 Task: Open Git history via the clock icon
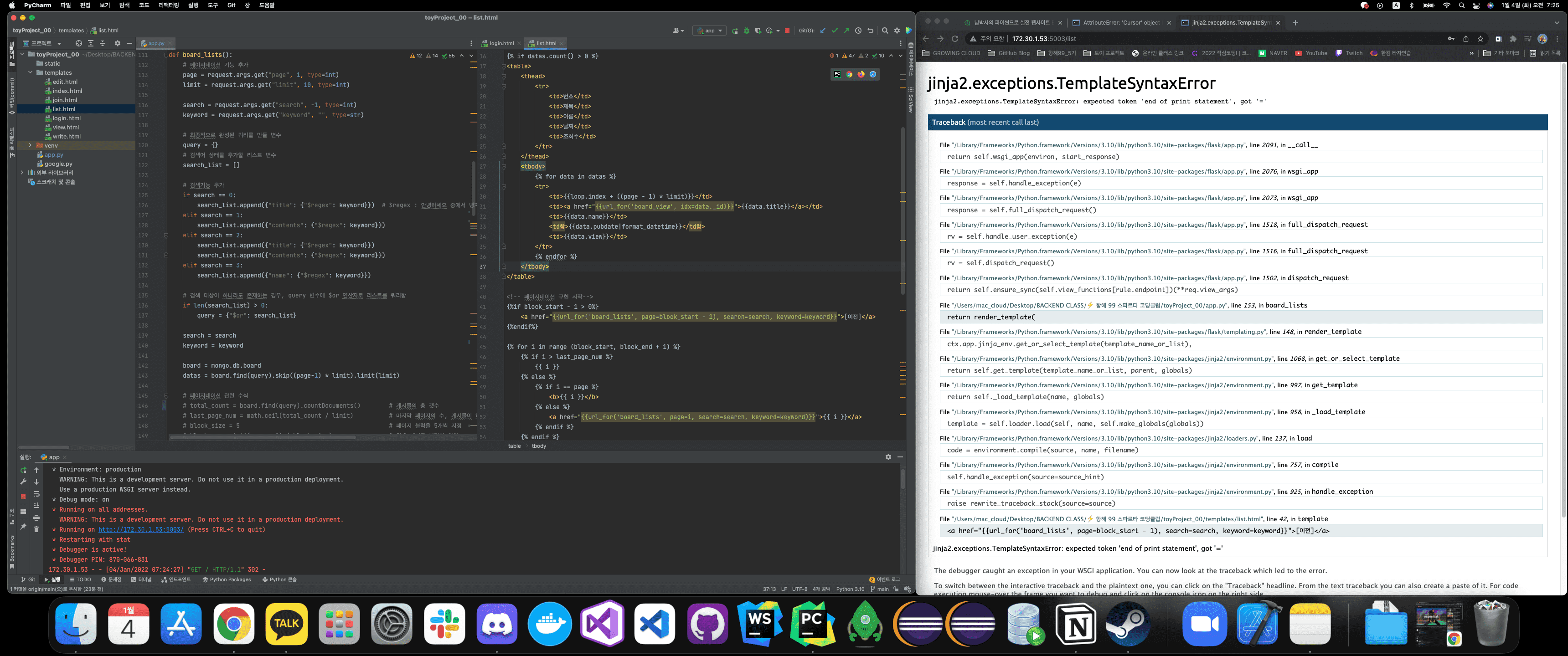pos(858,31)
